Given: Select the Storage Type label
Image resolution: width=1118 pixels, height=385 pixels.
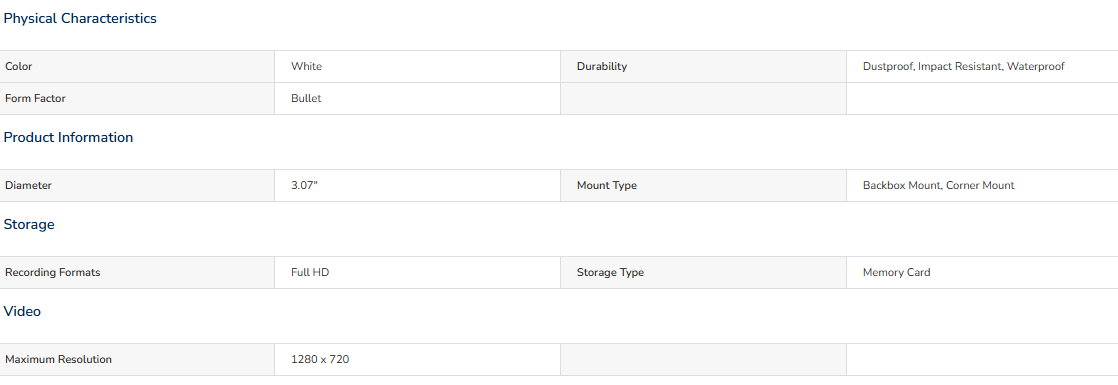Looking at the screenshot, I should [610, 272].
